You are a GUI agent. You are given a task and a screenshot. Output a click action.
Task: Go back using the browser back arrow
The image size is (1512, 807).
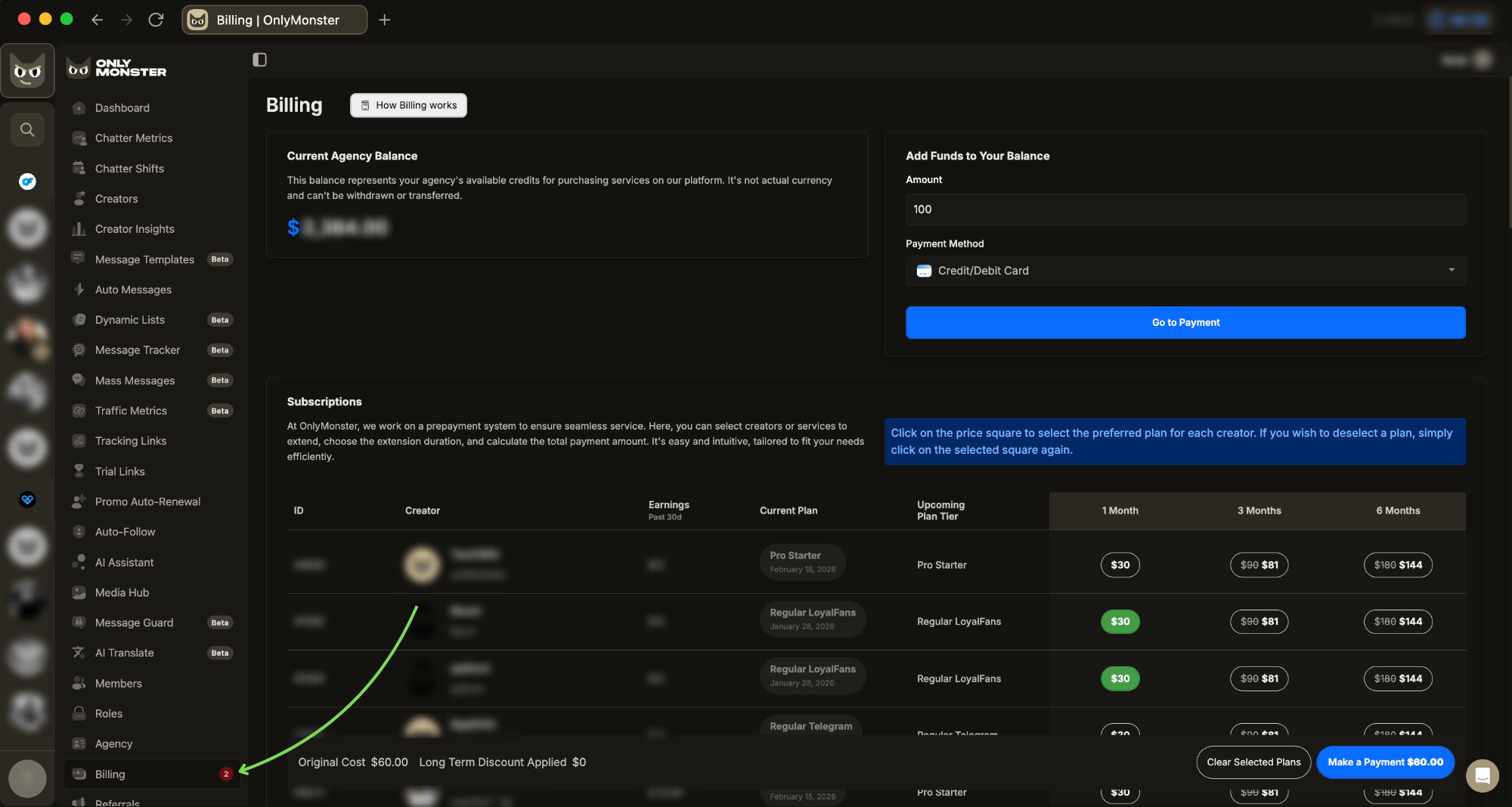coord(97,20)
